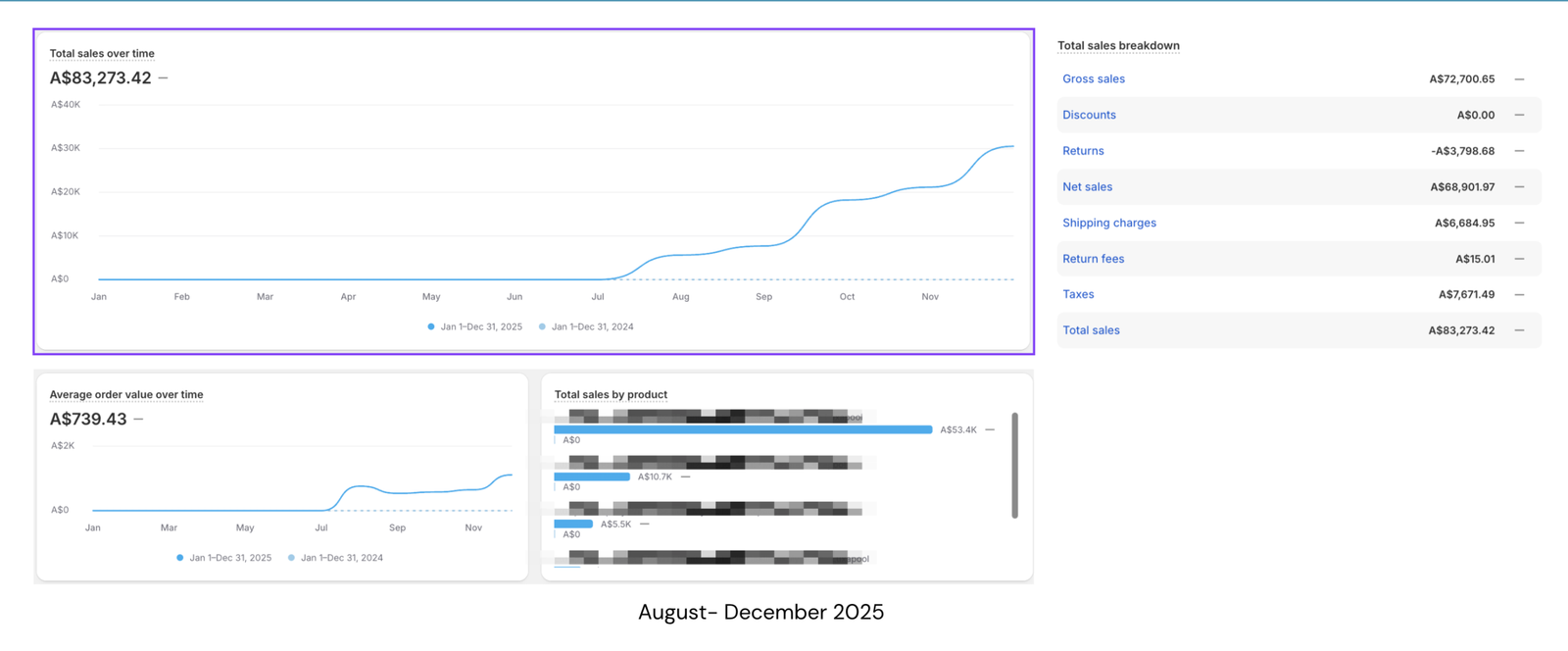Toggle the 2024 legend dot in sales chart
This screenshot has width=1568, height=651.
tap(542, 326)
